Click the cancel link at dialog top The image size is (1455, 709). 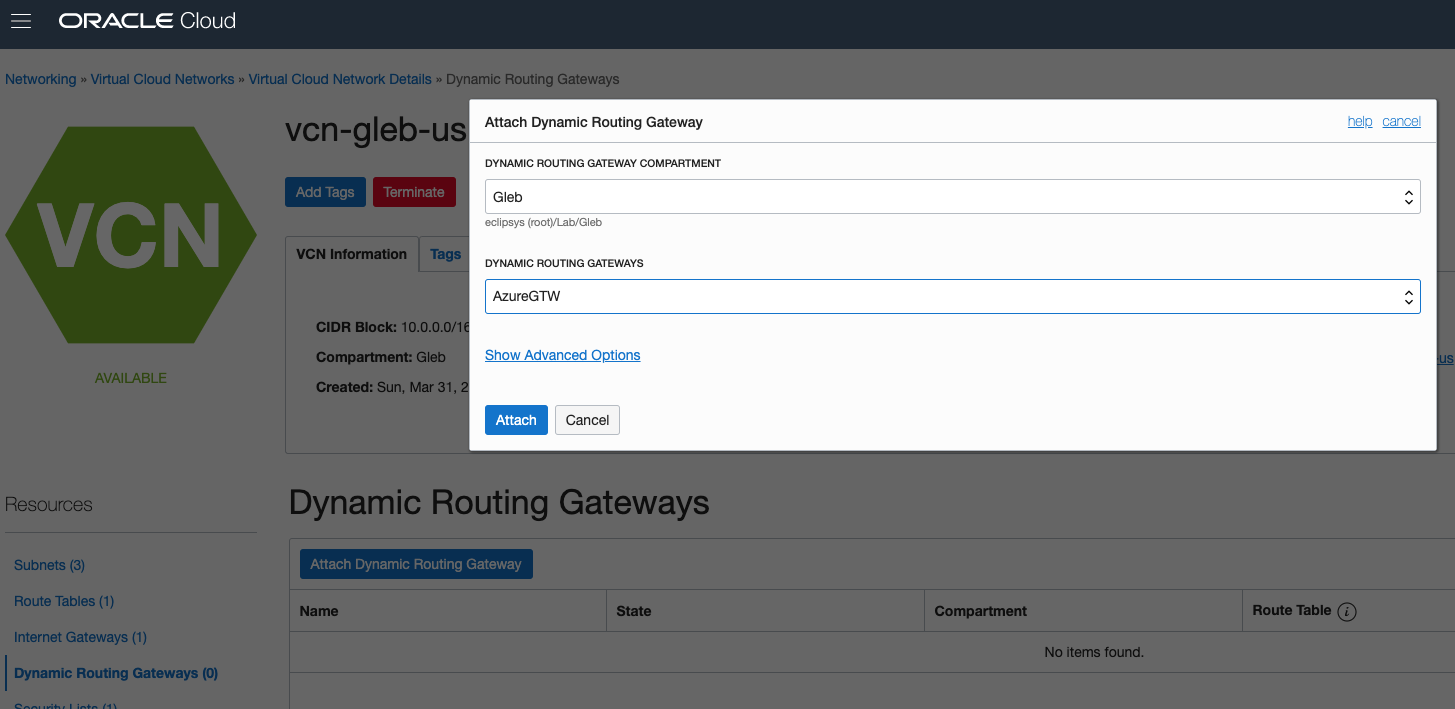[1401, 120]
